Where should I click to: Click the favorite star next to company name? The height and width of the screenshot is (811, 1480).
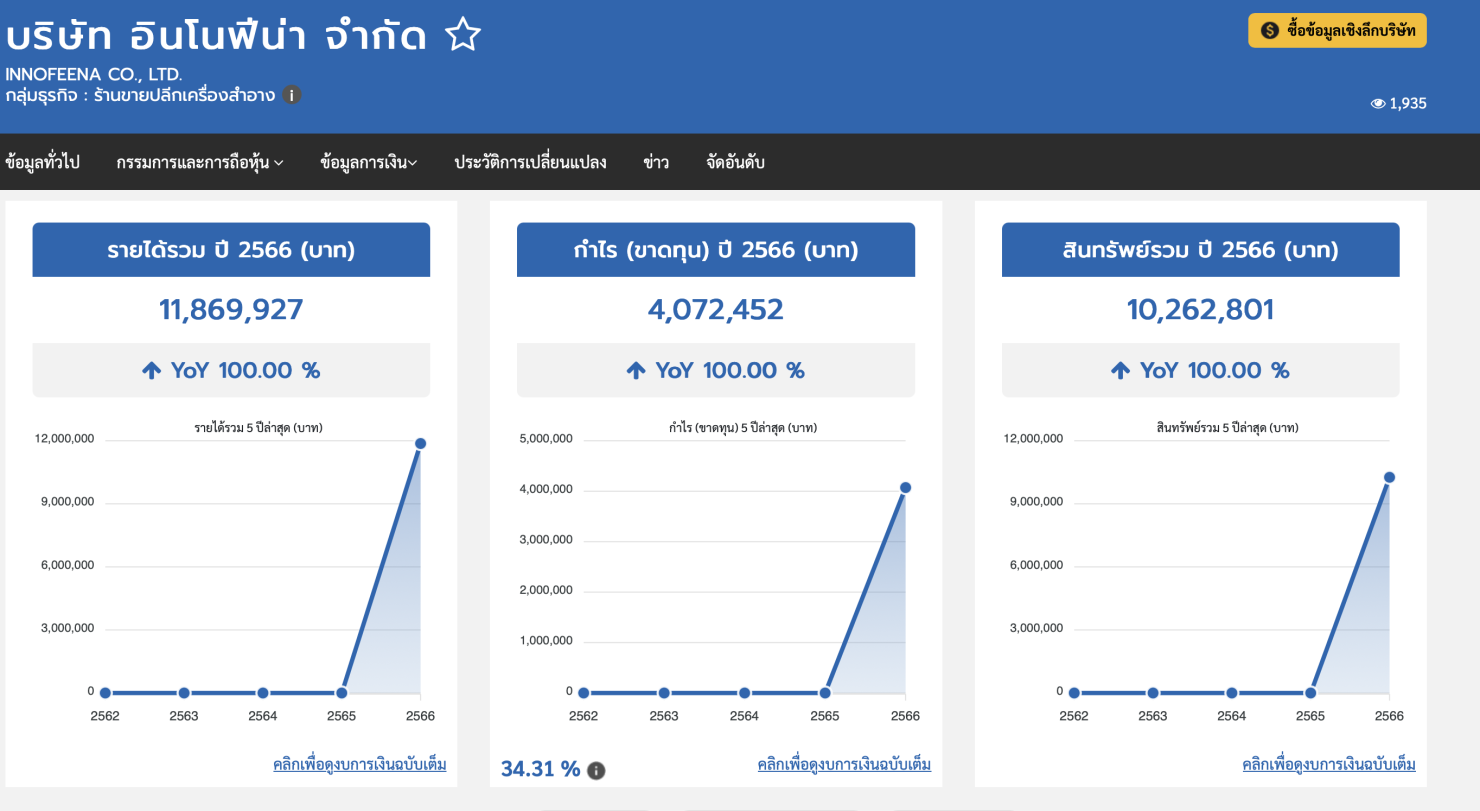(463, 37)
